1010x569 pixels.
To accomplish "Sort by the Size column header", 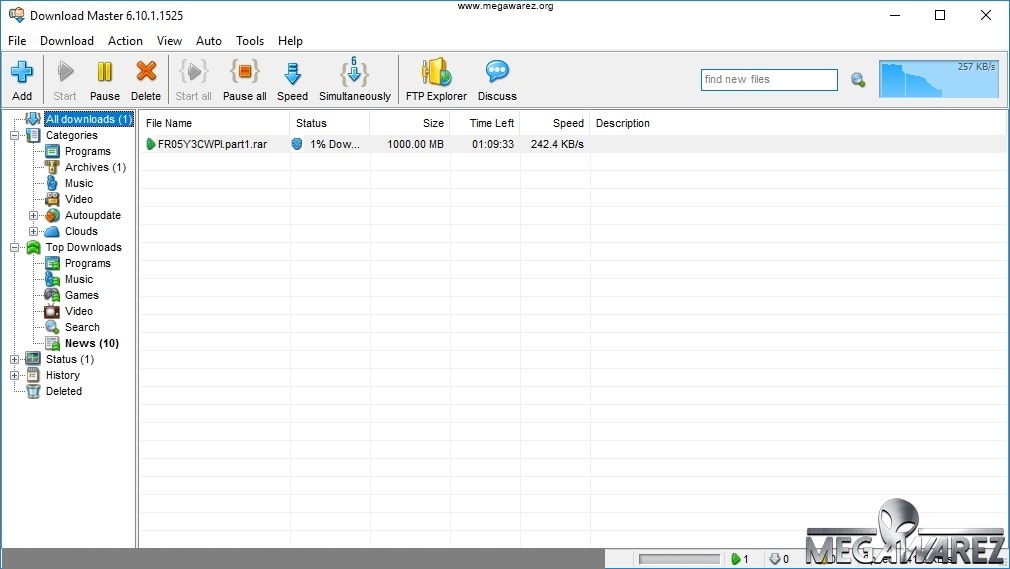I will click(410, 123).
